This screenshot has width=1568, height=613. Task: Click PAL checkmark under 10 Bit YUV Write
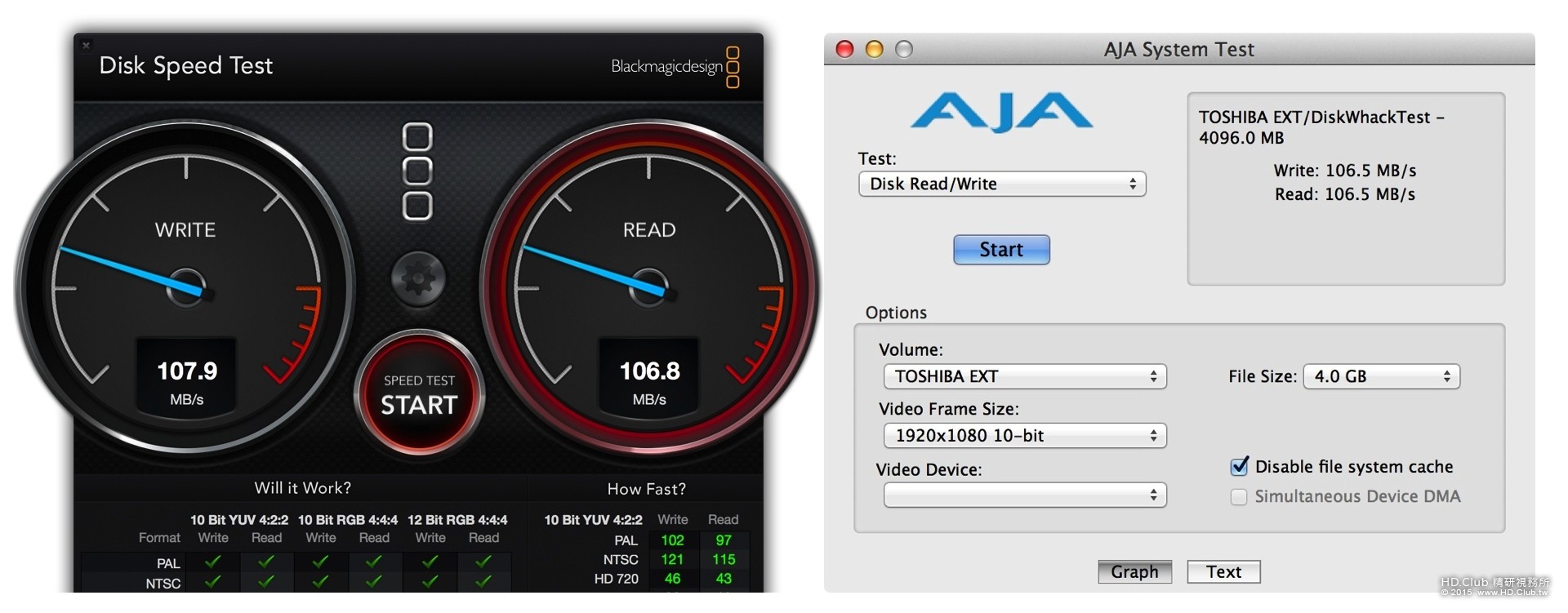pos(213,562)
